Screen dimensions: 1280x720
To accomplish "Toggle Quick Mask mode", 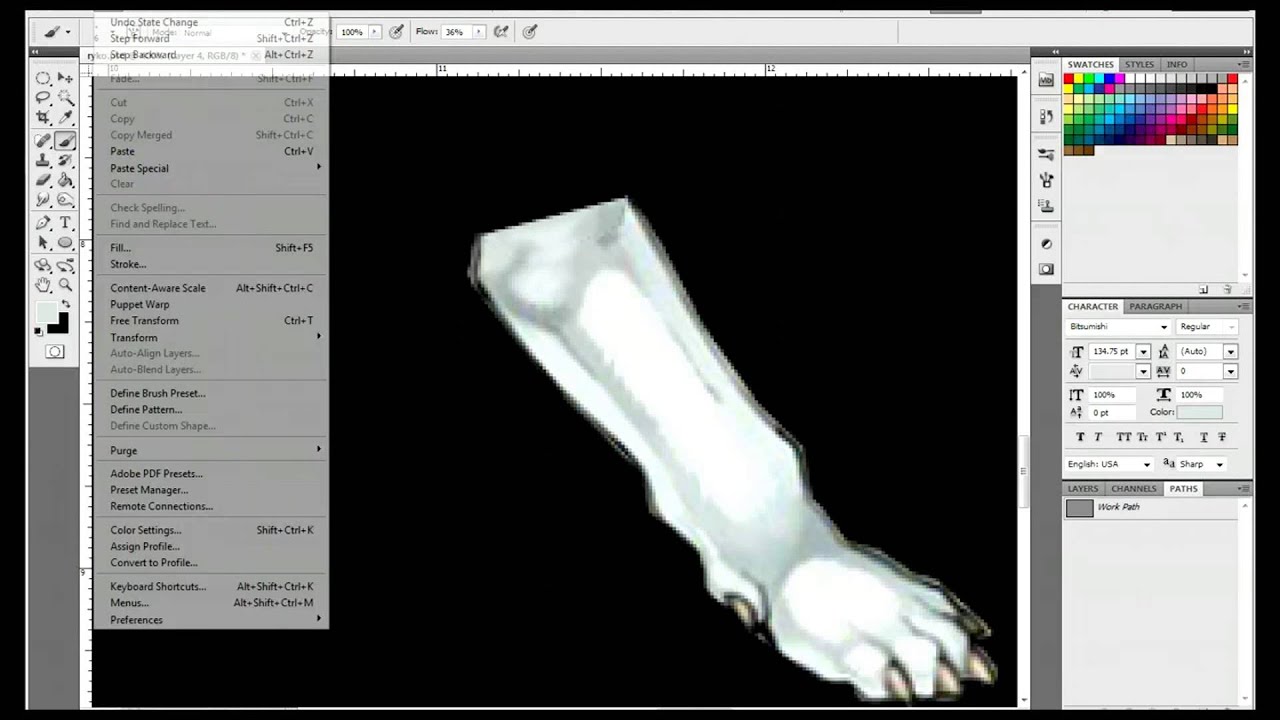I will click(55, 351).
